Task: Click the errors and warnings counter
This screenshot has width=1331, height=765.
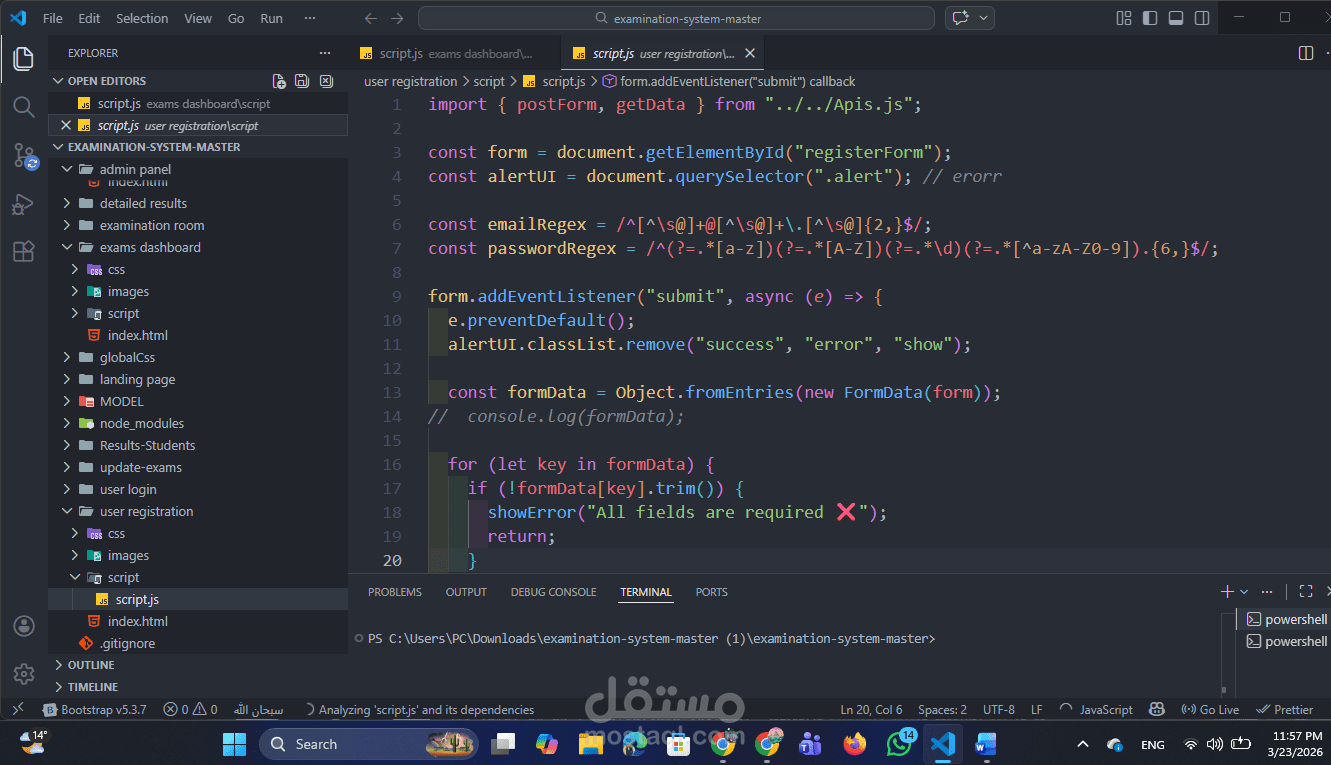Action: click(192, 709)
